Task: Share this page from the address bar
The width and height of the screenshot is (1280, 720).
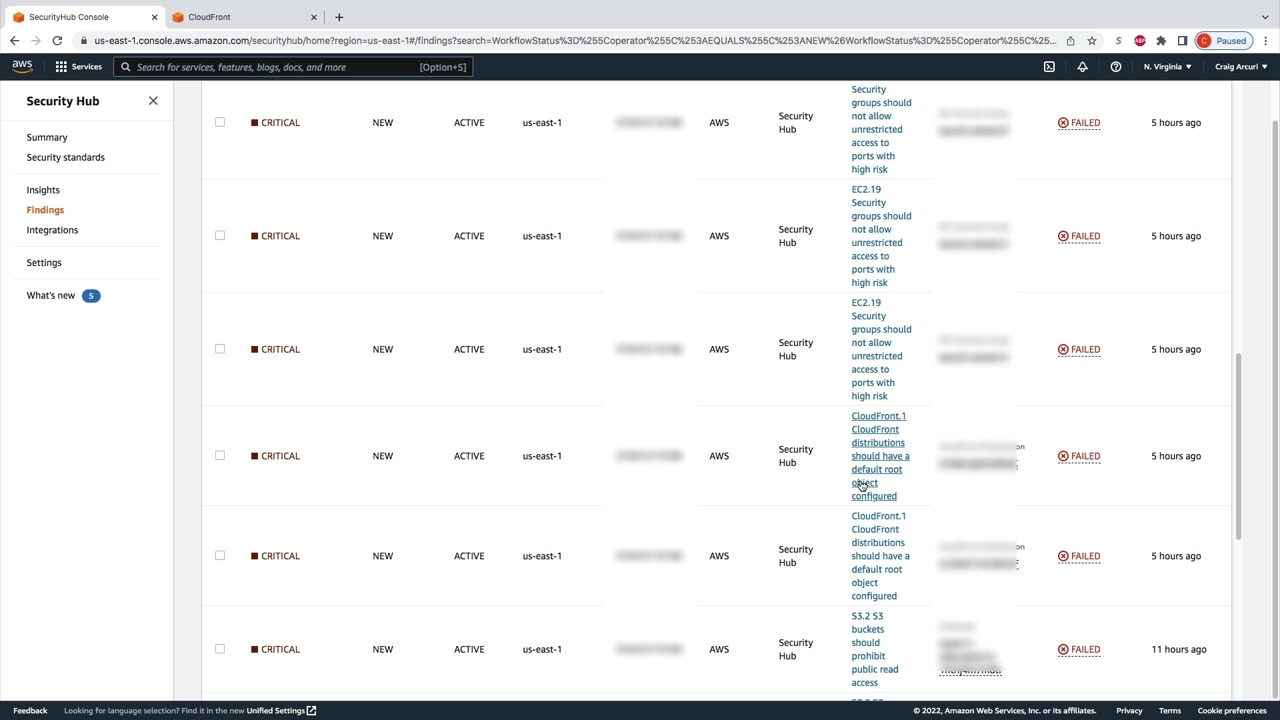Action: coord(1070,41)
